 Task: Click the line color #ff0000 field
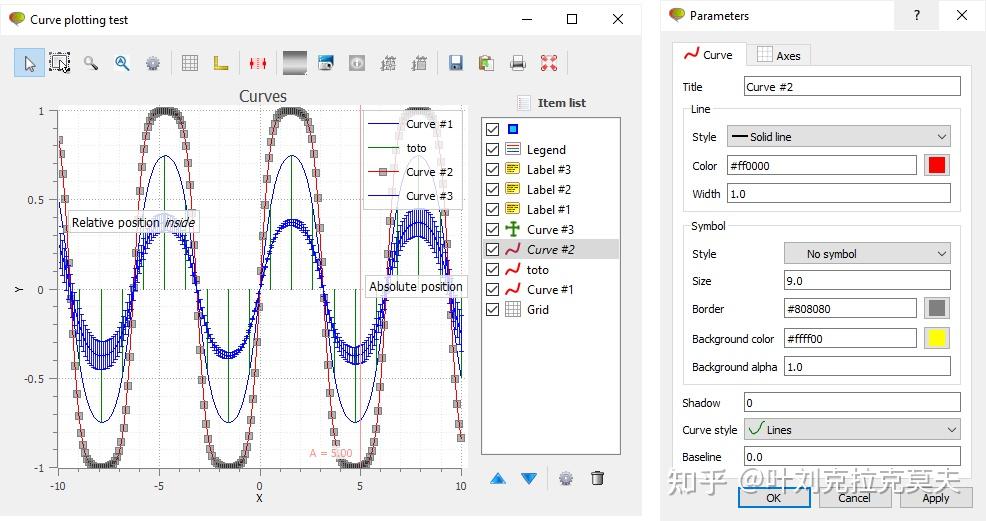tap(822, 165)
